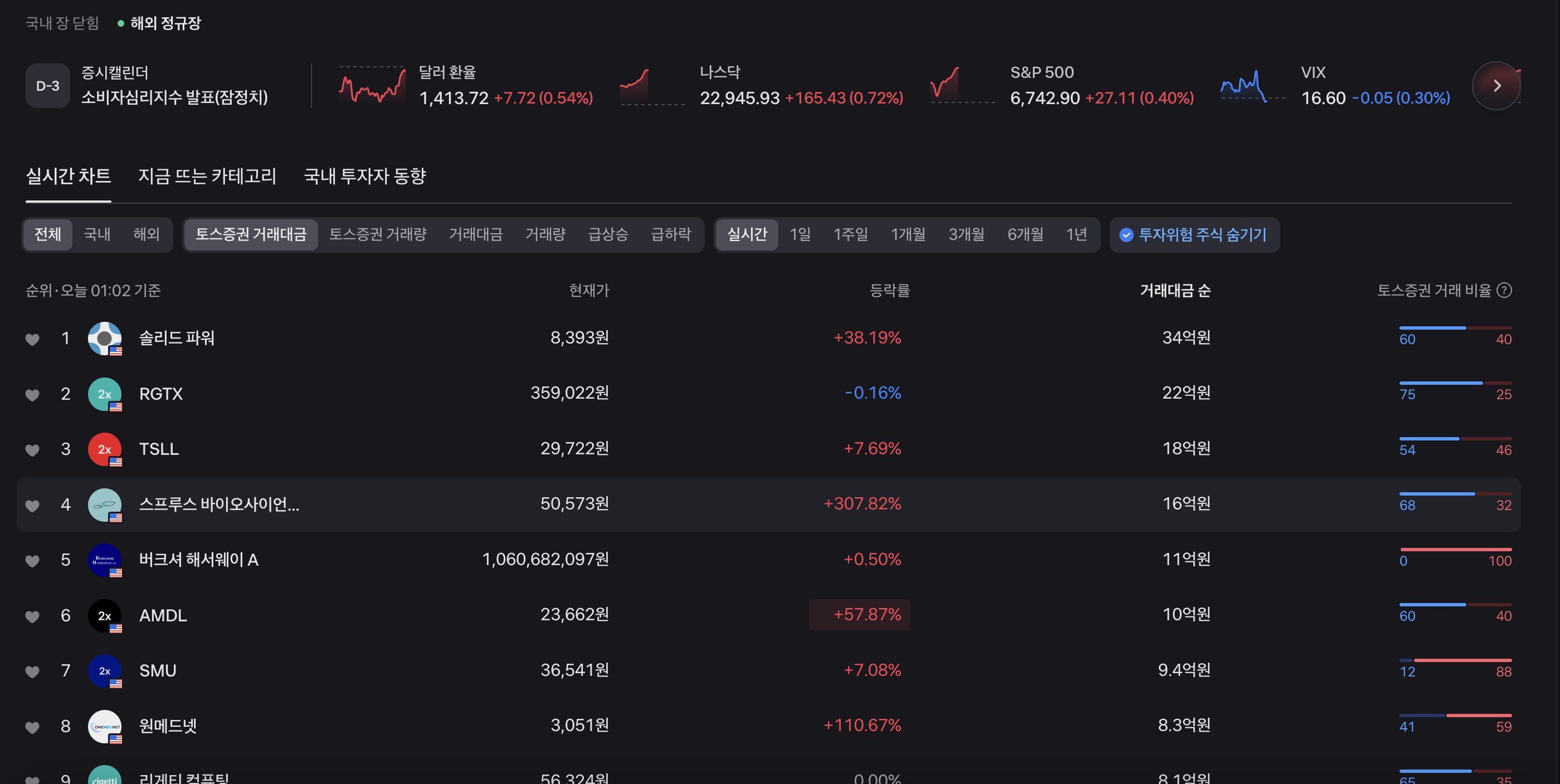Select the 1주일 period option
The height and width of the screenshot is (784, 1560).
click(x=850, y=234)
